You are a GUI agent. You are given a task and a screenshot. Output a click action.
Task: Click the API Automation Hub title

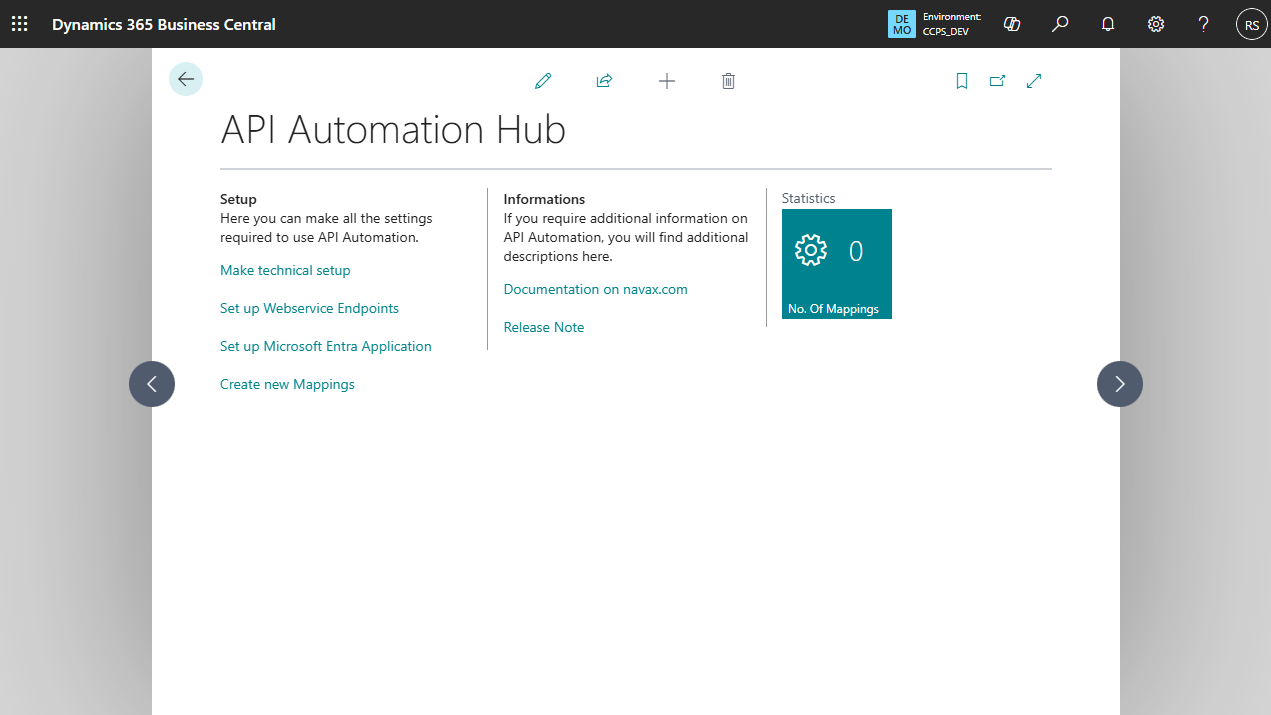[393, 130]
